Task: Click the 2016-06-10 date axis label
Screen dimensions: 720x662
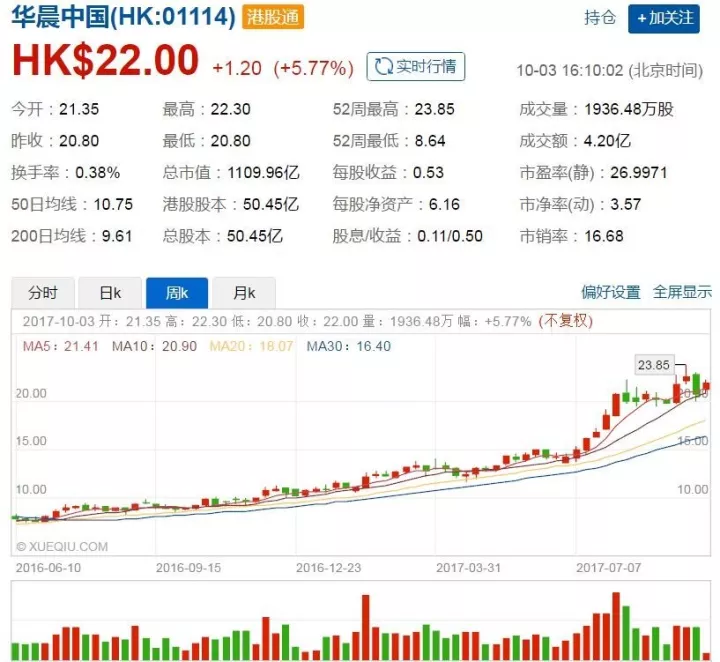Action: coord(48,568)
